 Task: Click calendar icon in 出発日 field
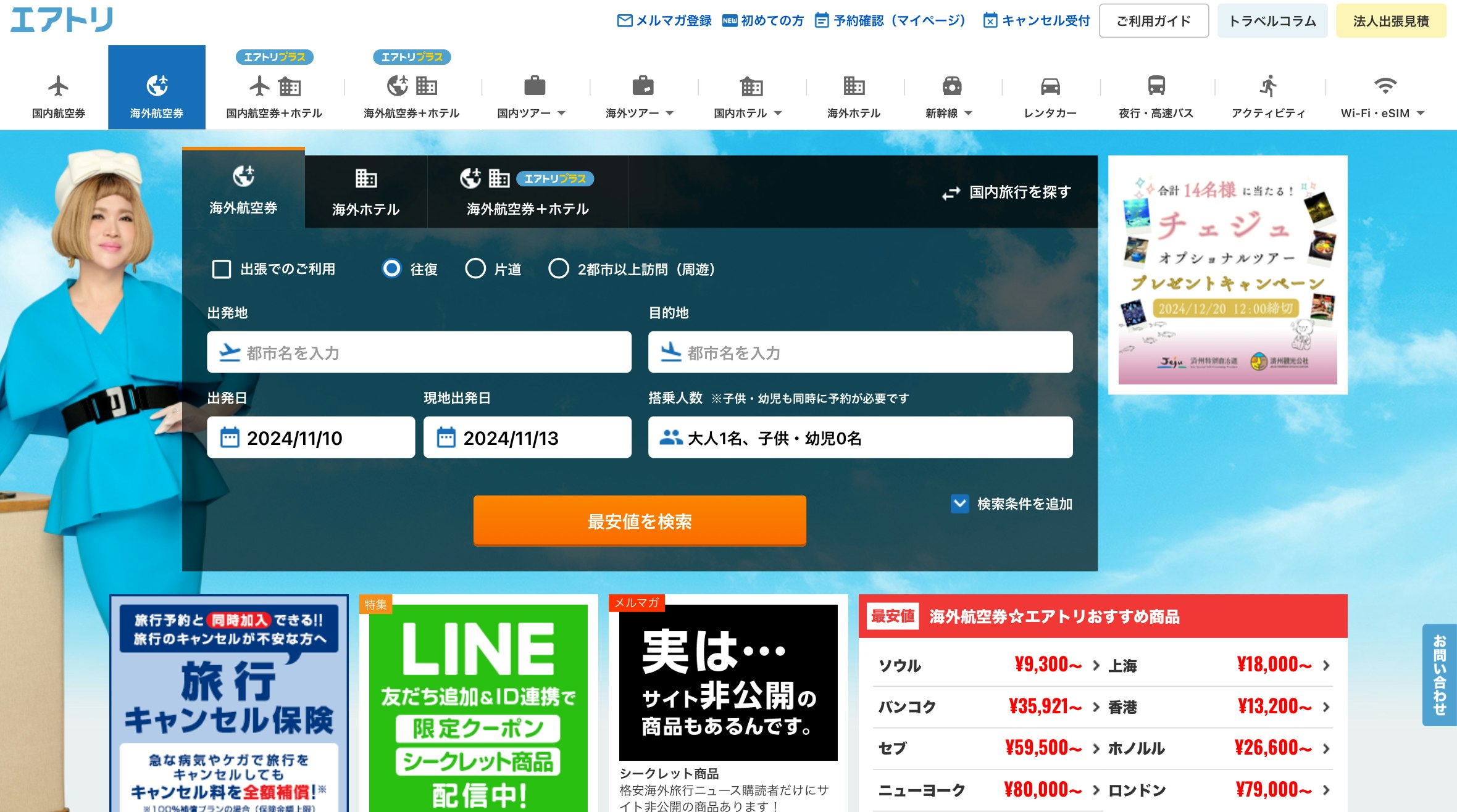coord(230,437)
